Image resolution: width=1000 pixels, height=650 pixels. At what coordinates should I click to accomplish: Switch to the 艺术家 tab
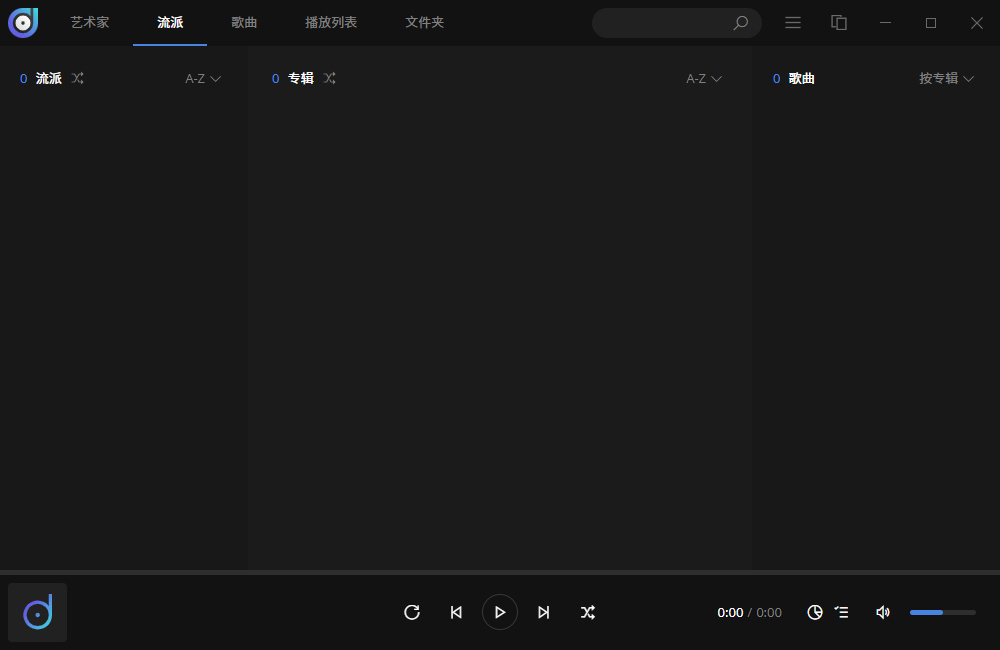(x=90, y=22)
